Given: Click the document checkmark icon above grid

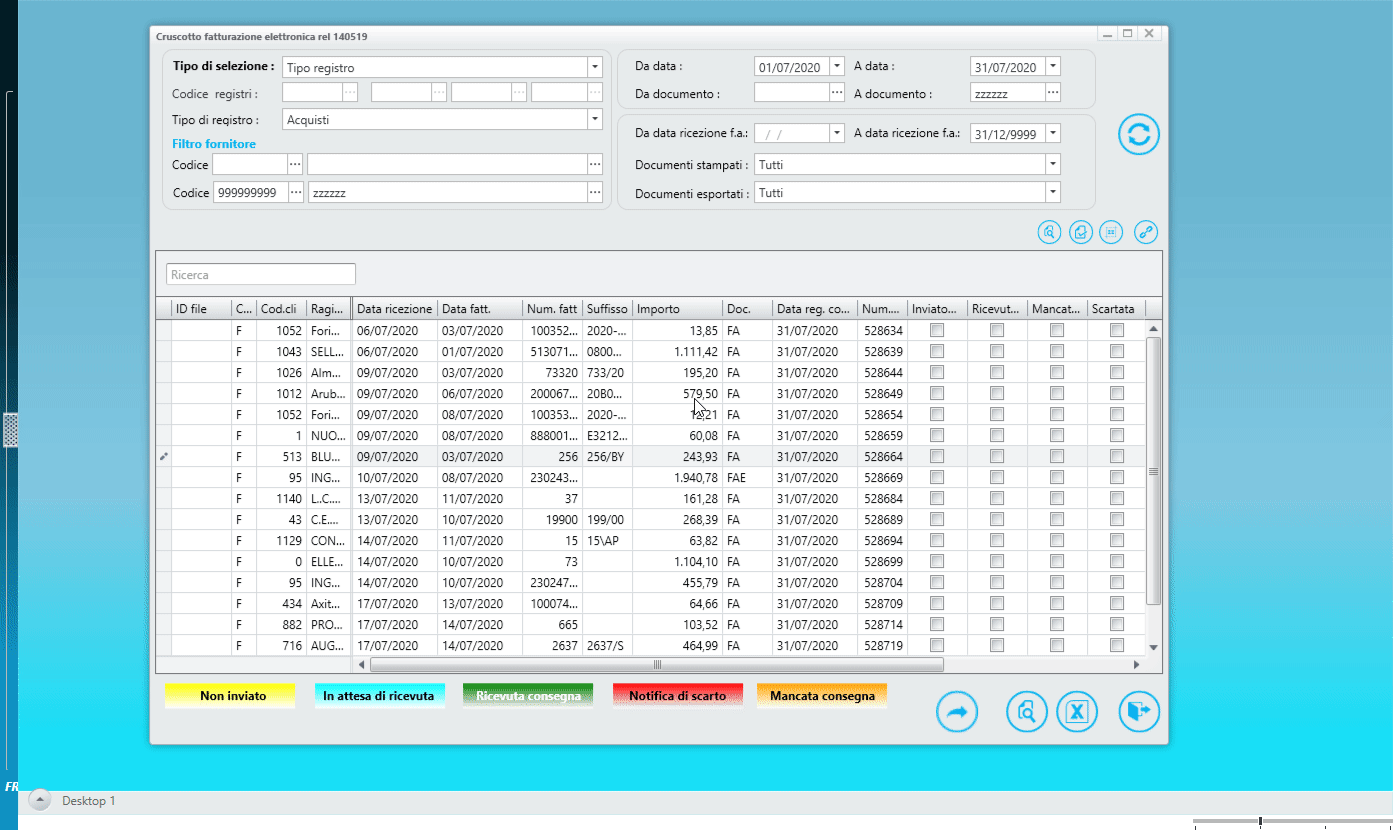Looking at the screenshot, I should 1080,232.
